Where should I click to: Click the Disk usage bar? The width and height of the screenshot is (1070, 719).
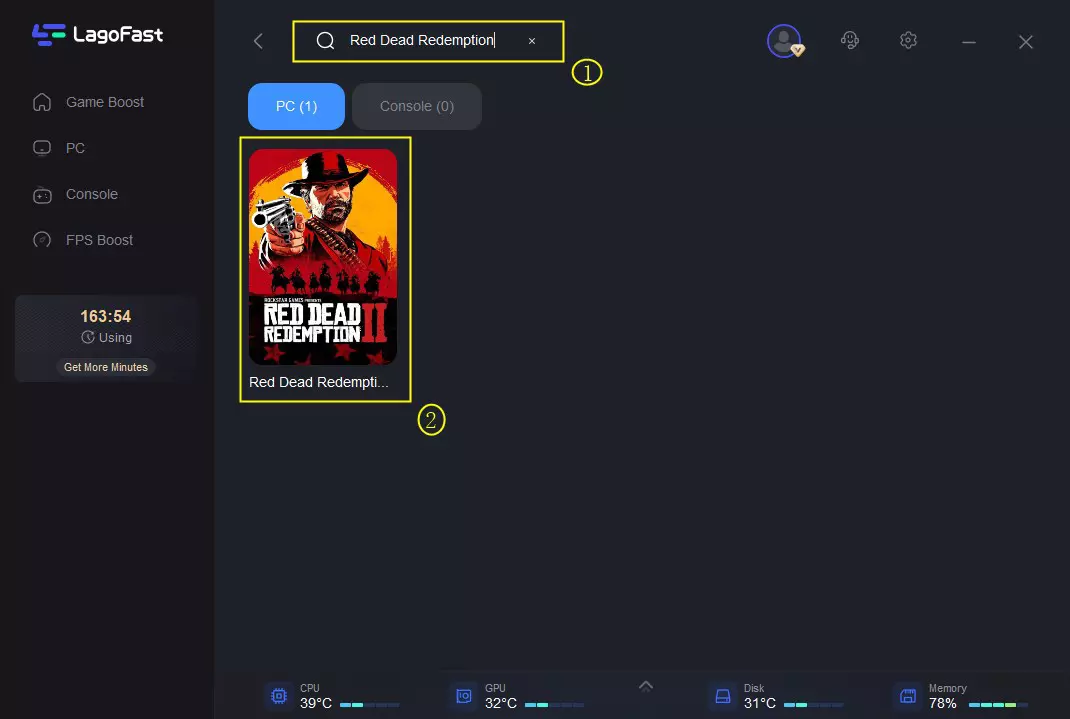tap(813, 705)
